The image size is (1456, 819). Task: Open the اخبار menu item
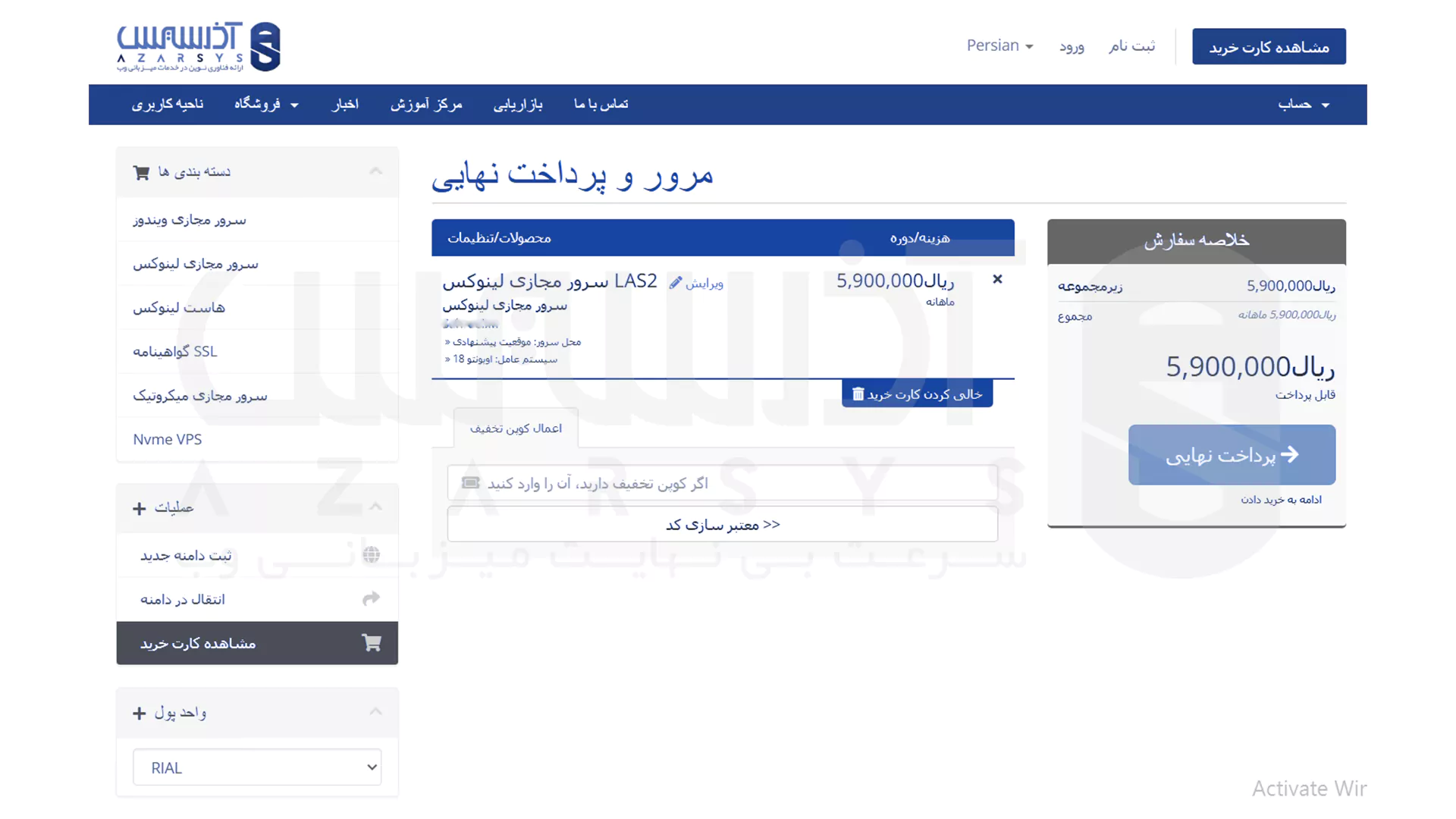[345, 104]
